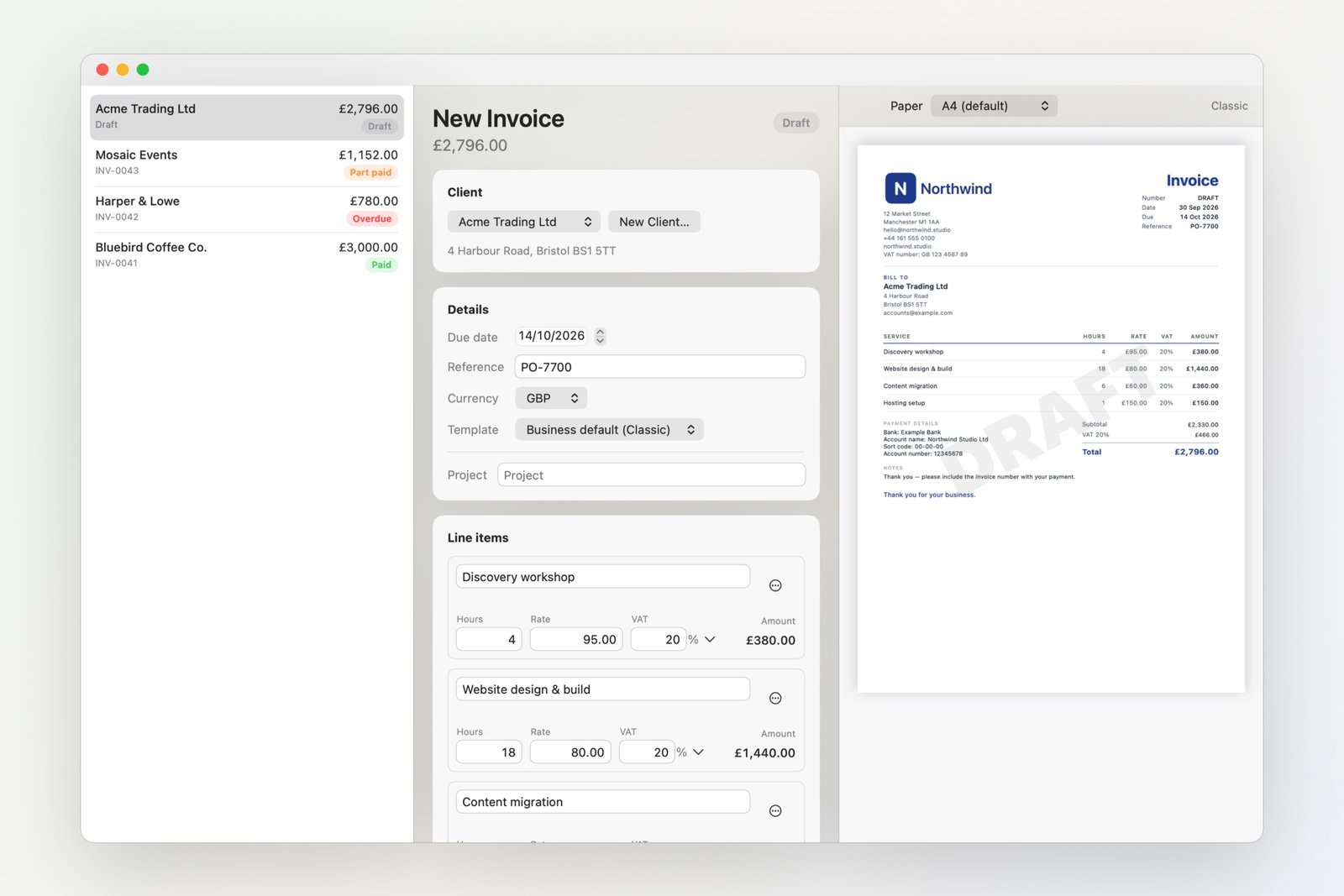The height and width of the screenshot is (896, 1344).
Task: Click the New Client... button
Action: click(x=654, y=222)
